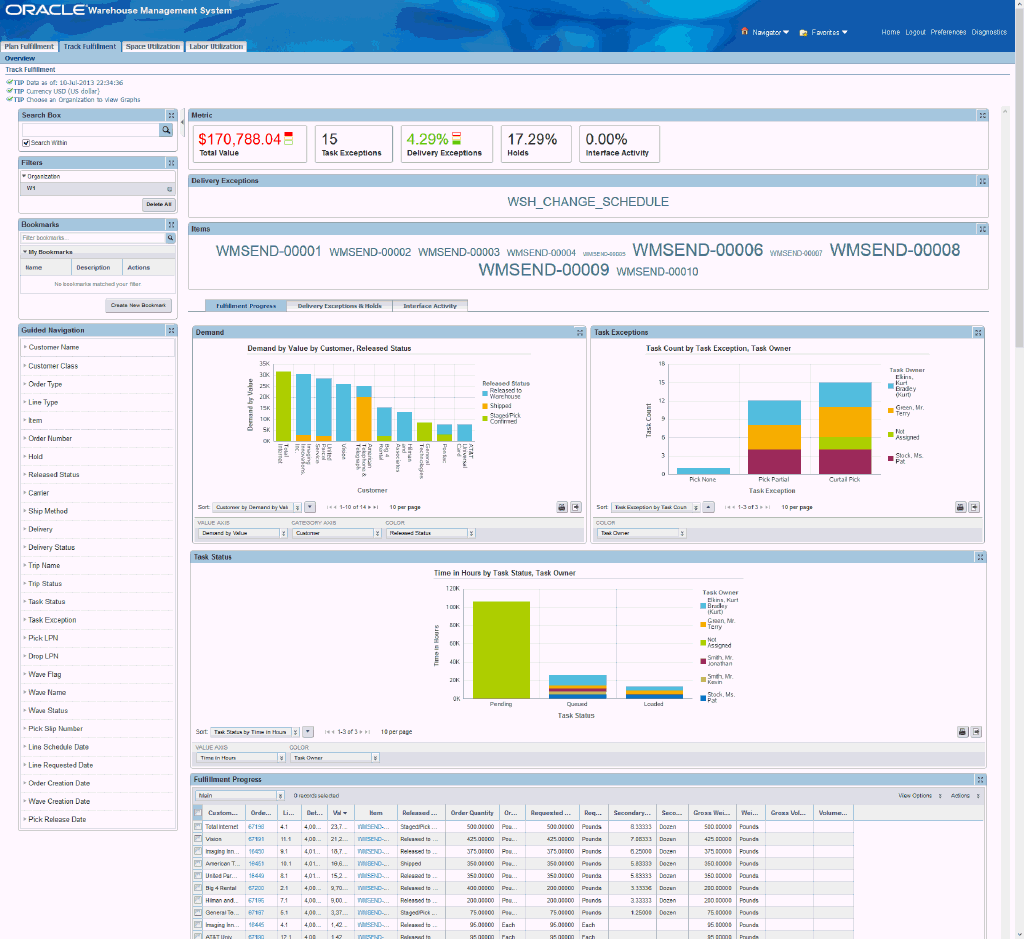Select the Vision row checkbox
Screen dimensions: 1024x939
click(x=198, y=839)
